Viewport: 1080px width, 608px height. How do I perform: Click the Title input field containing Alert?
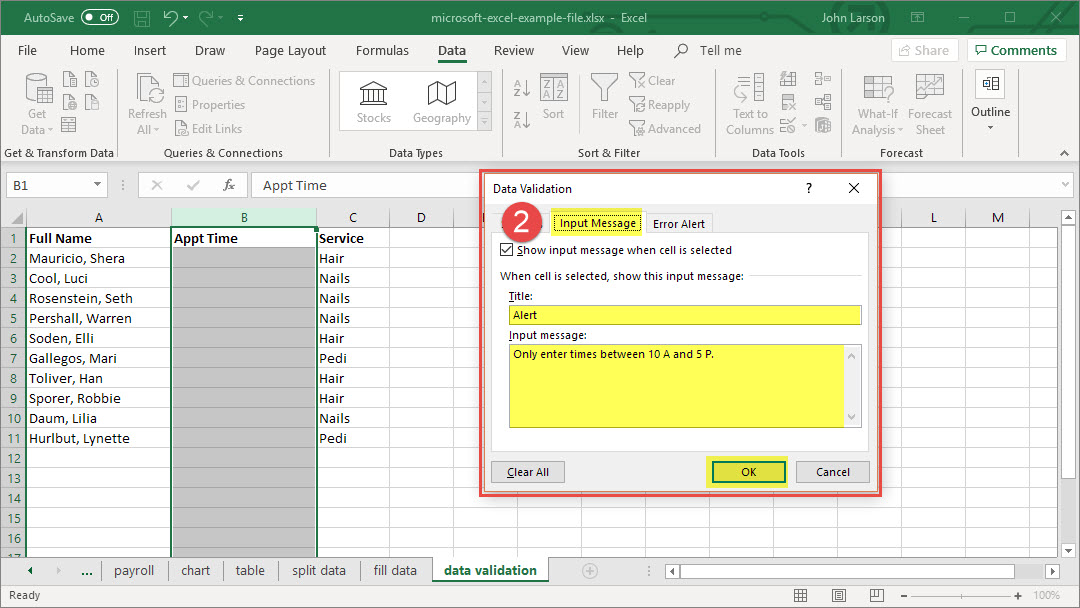684,315
